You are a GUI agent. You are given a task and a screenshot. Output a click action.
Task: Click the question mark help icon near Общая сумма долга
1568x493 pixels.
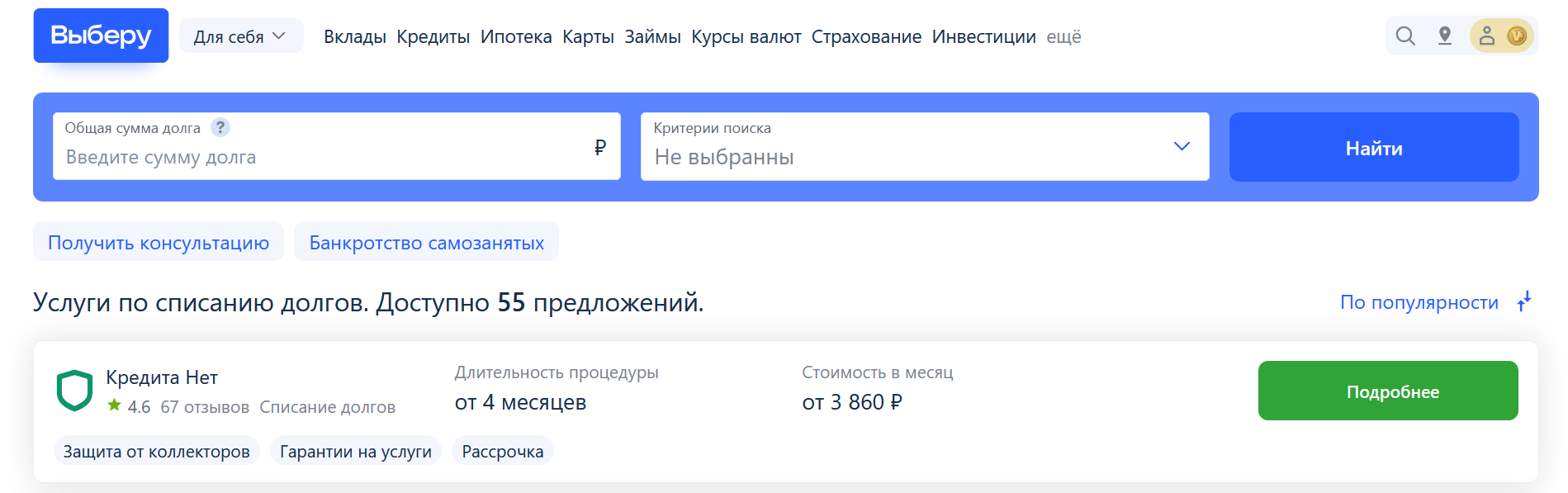(220, 127)
